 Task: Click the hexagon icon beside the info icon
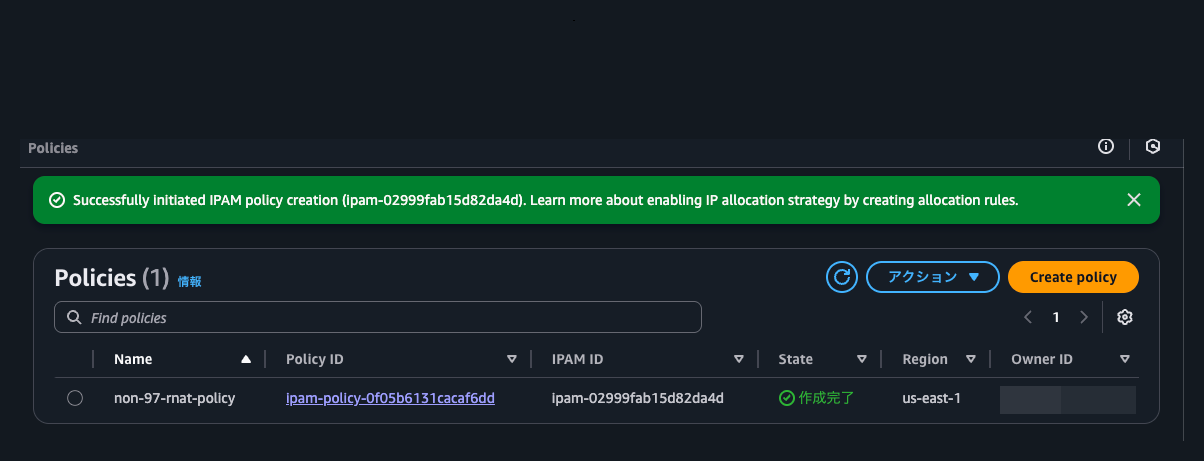click(x=1153, y=147)
